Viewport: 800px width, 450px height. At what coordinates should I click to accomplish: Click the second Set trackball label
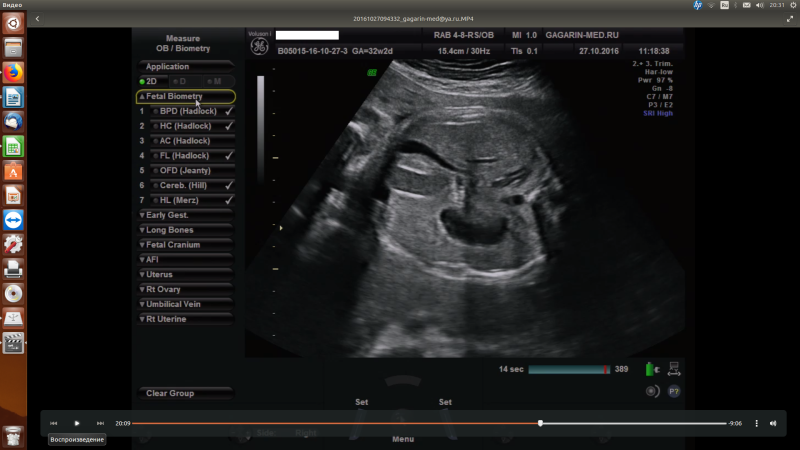click(445, 402)
